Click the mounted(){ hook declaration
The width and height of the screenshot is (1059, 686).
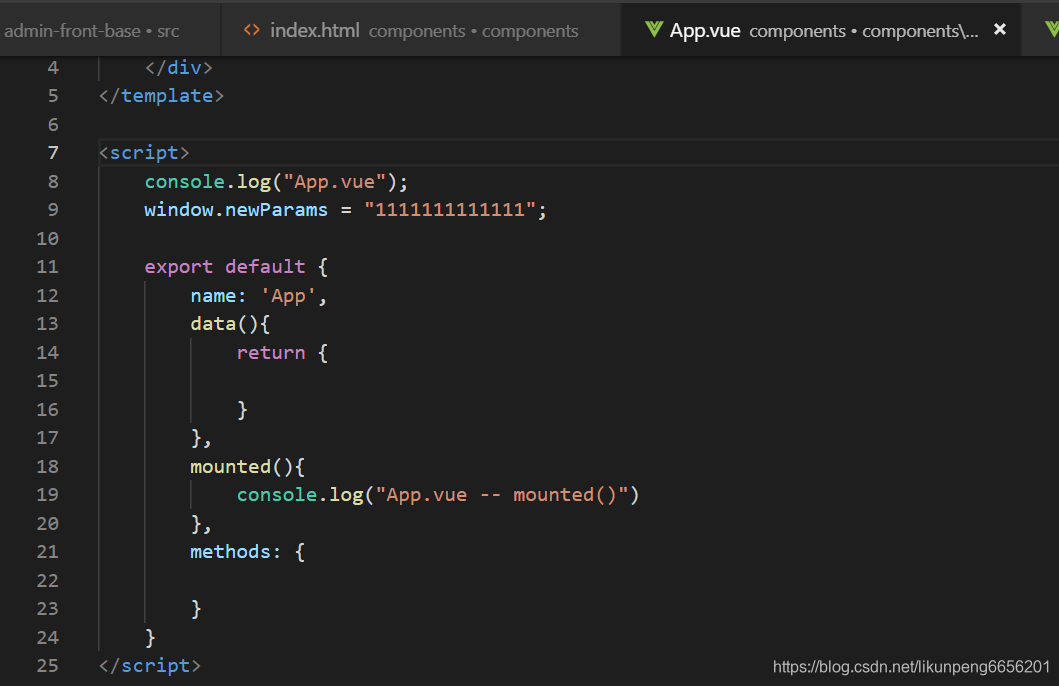tap(248, 467)
